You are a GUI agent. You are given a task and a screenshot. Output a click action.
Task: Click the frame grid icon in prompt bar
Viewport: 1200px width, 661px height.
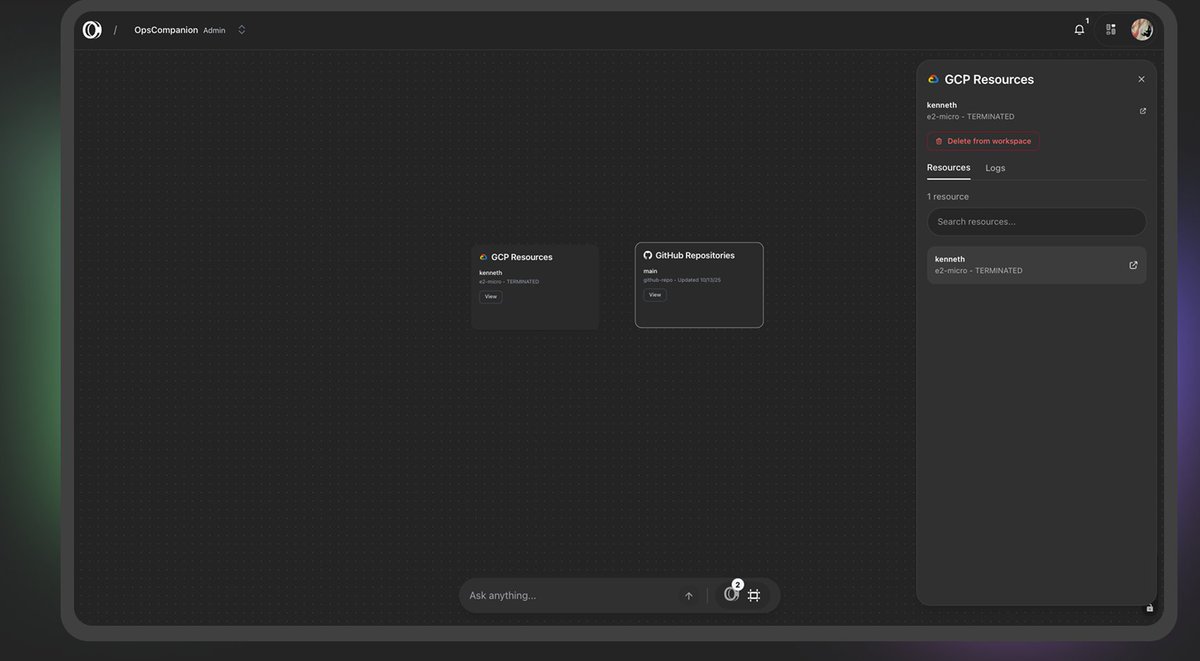(x=755, y=595)
